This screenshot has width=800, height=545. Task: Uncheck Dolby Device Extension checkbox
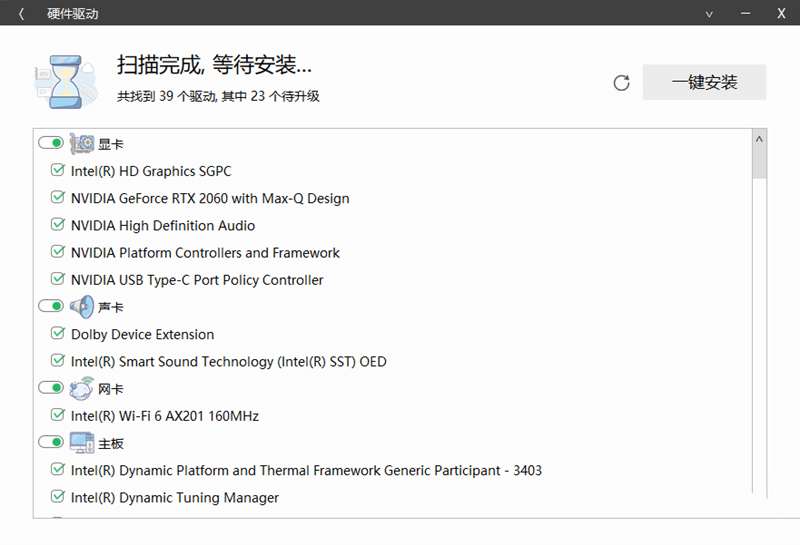[57, 334]
